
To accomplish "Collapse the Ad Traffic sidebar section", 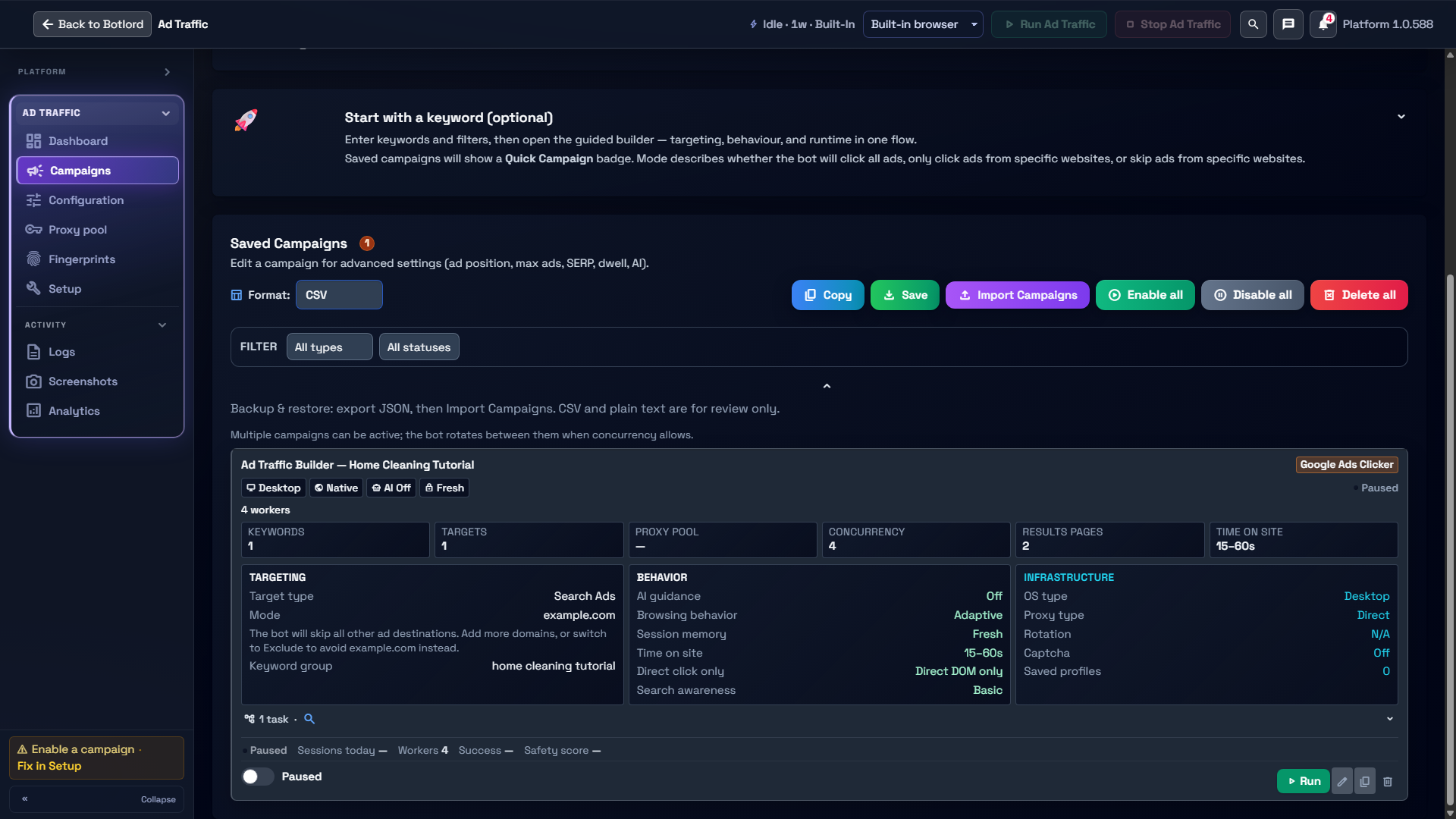I will coord(166,113).
